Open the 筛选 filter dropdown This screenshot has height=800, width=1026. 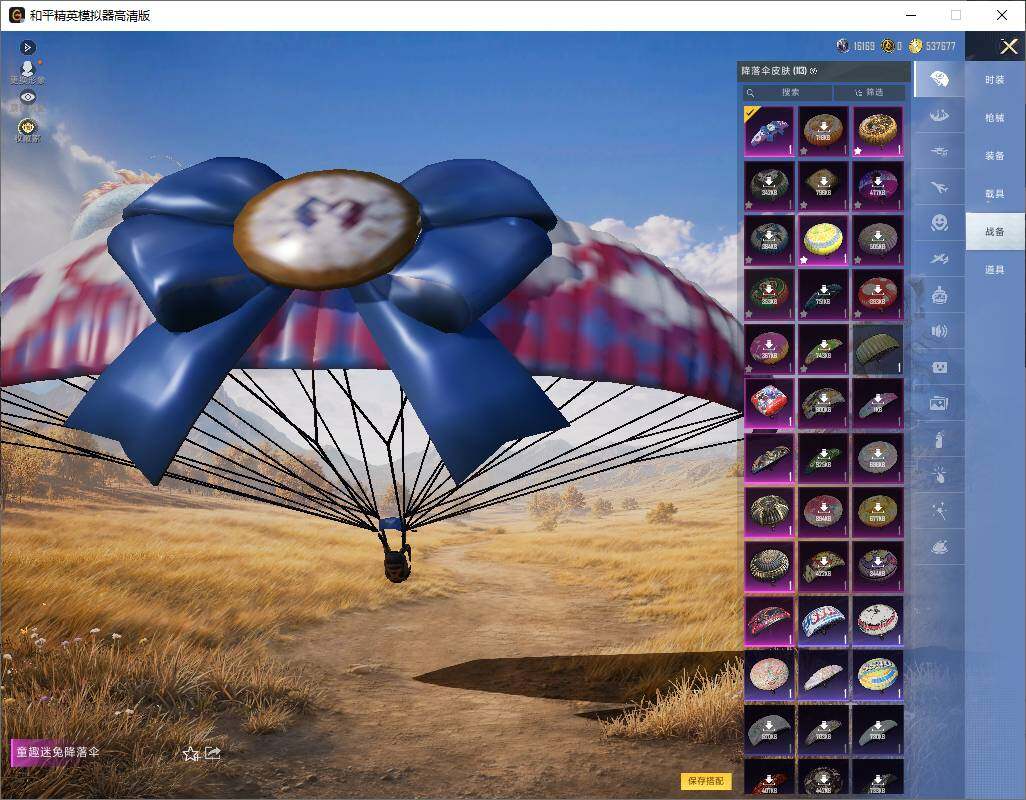(x=870, y=93)
